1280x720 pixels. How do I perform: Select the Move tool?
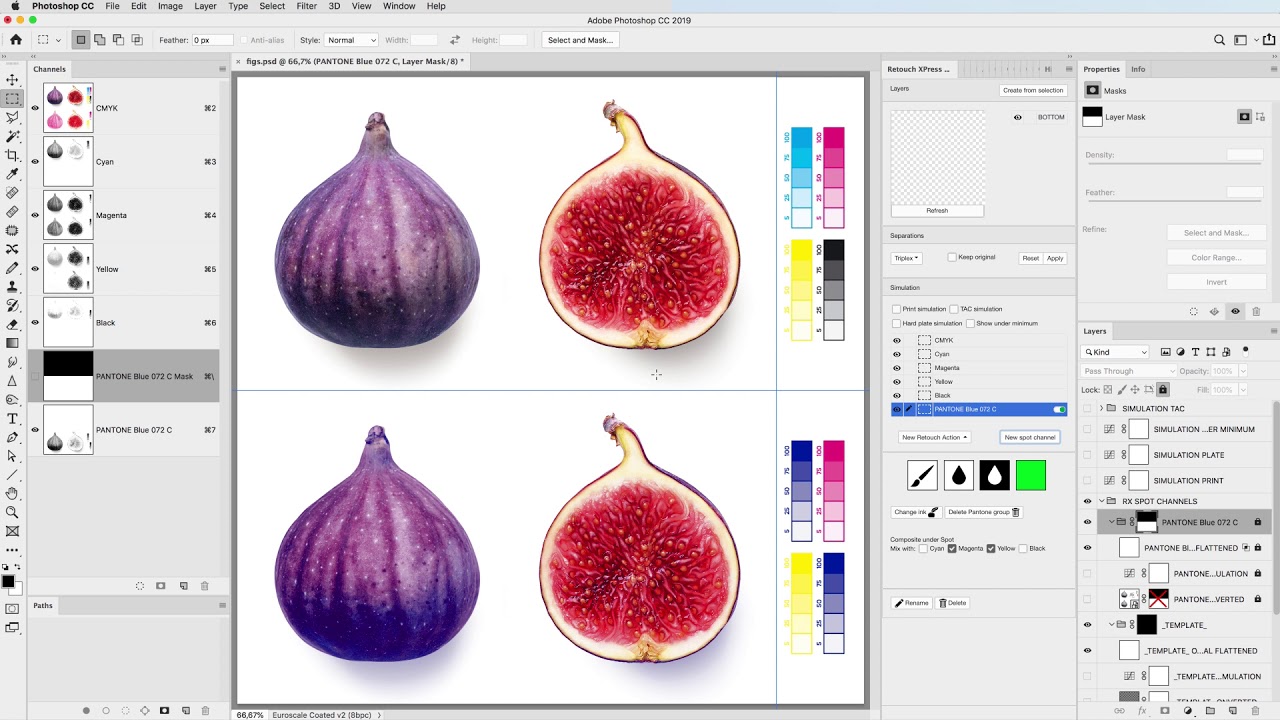pos(12,79)
